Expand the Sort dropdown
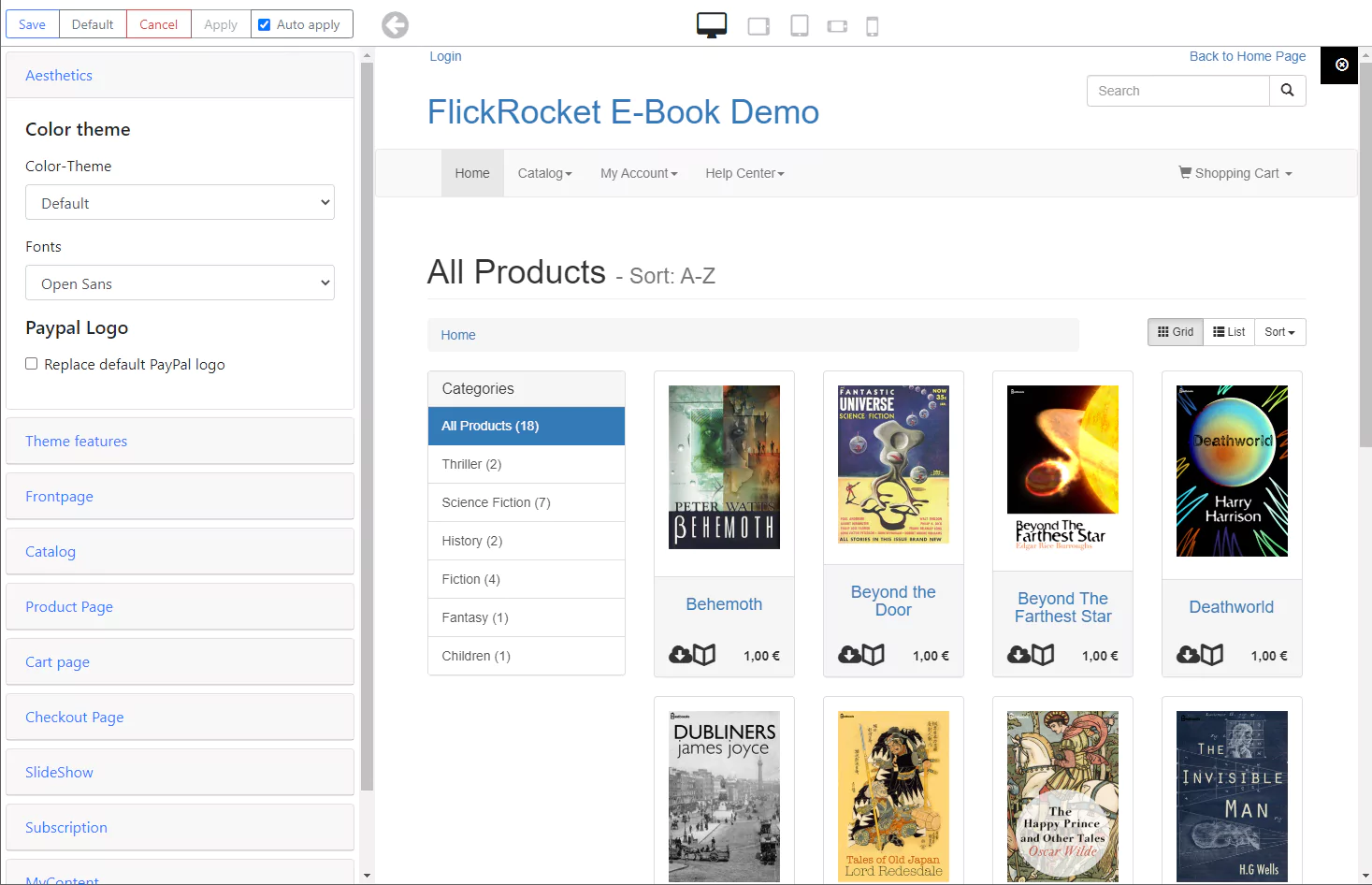This screenshot has height=885, width=1372. (1278, 332)
